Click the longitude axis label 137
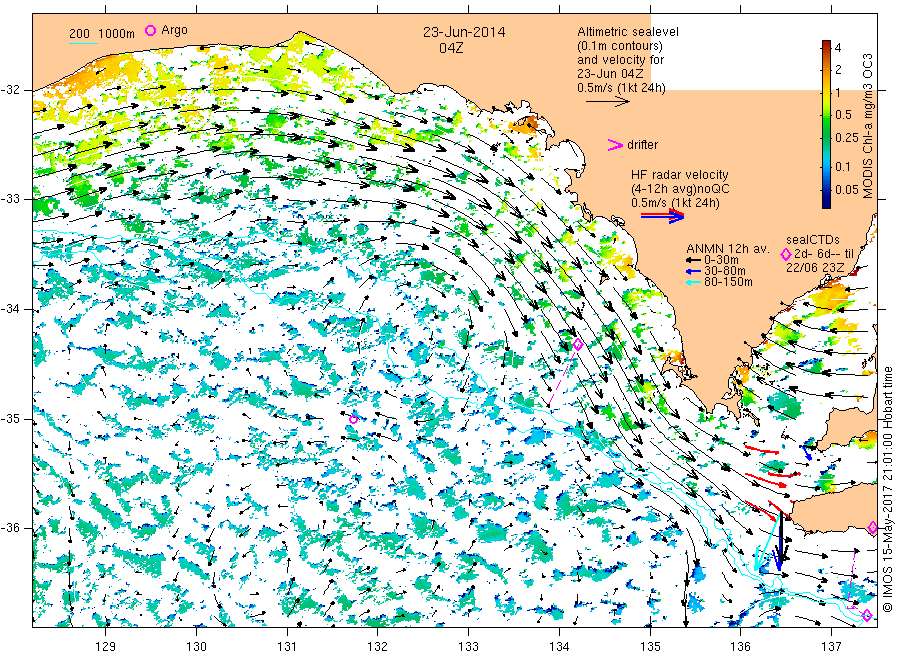The height and width of the screenshot is (660, 900). click(831, 647)
